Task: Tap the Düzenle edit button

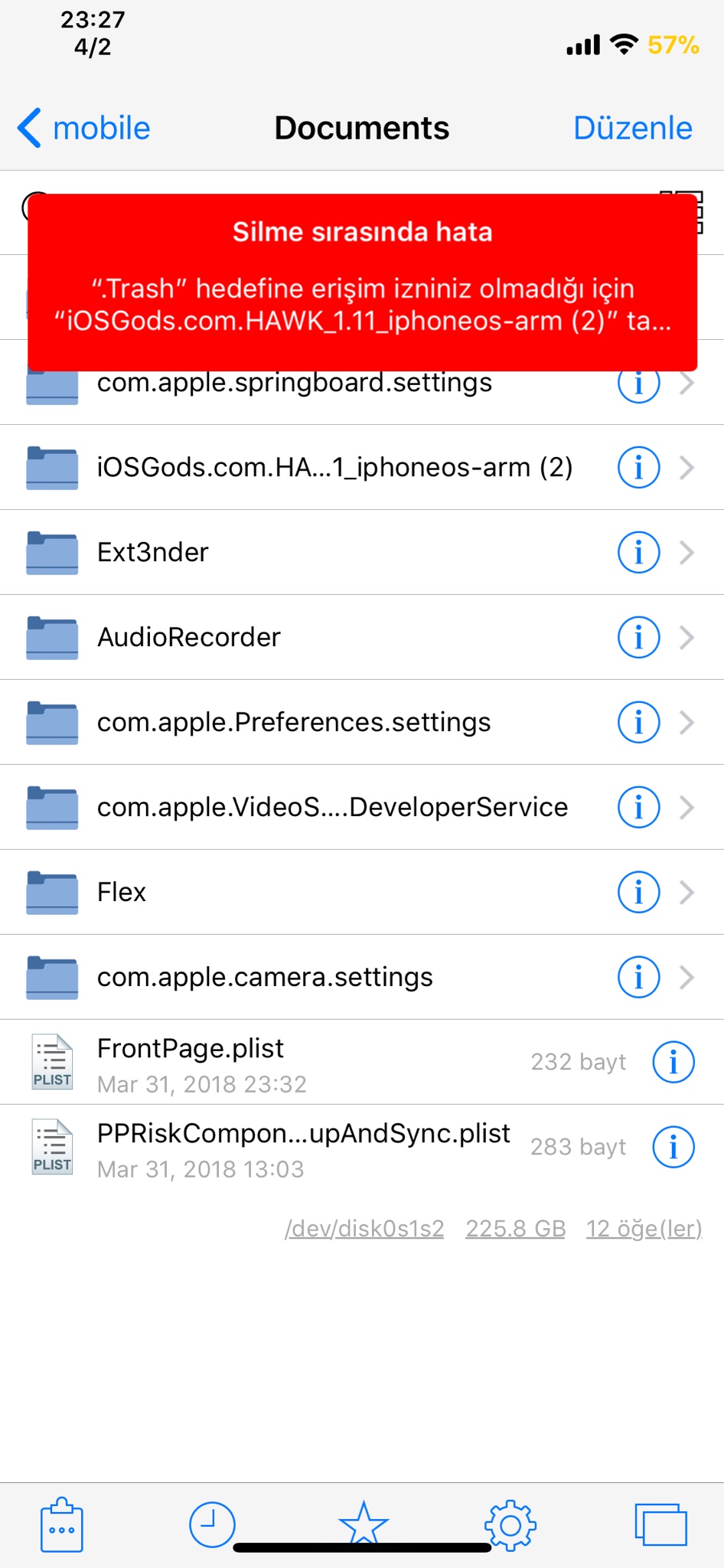Action: pyautogui.click(x=632, y=128)
